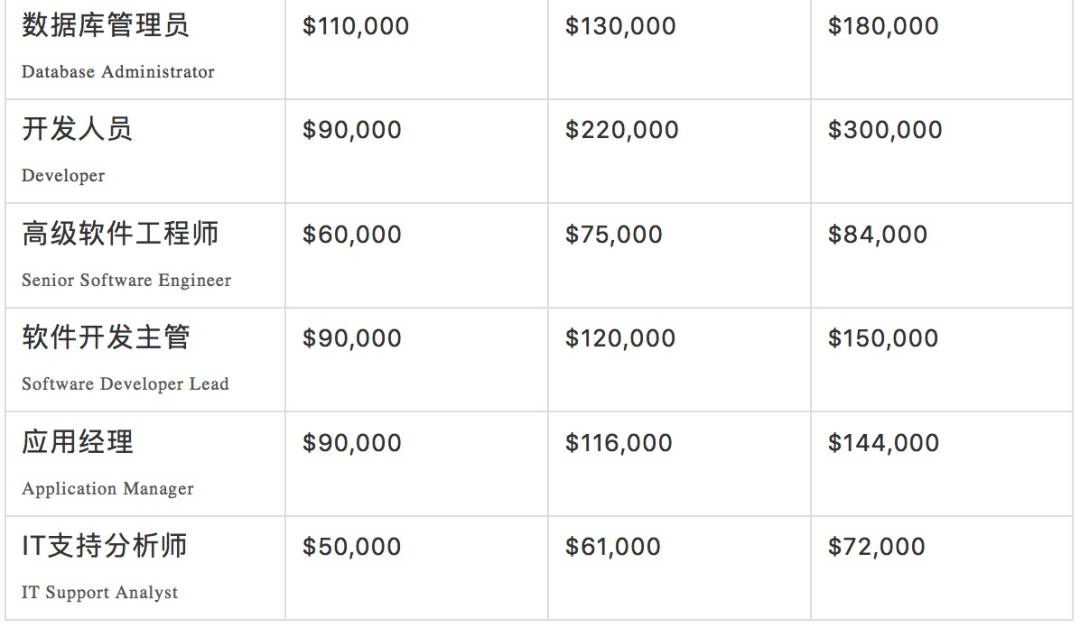Click the $120,000 salary cell
This screenshot has height=628, width=1080.
coord(620,338)
